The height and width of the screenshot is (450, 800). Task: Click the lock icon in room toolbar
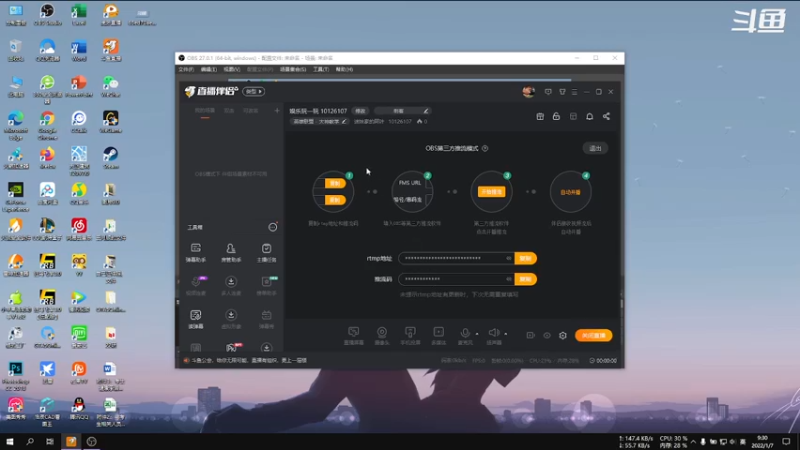(556, 116)
